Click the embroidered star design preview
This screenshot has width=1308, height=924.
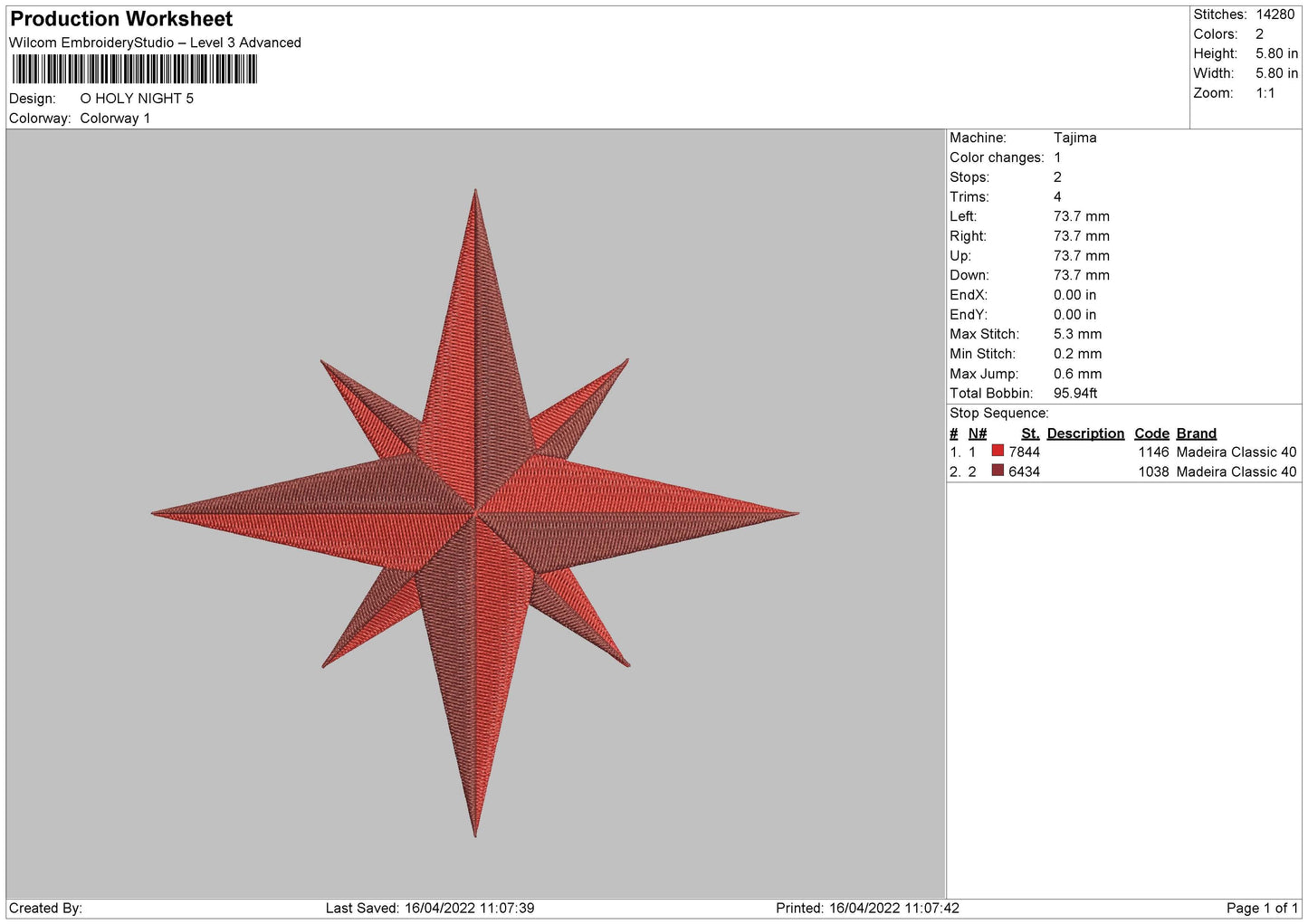click(475, 513)
